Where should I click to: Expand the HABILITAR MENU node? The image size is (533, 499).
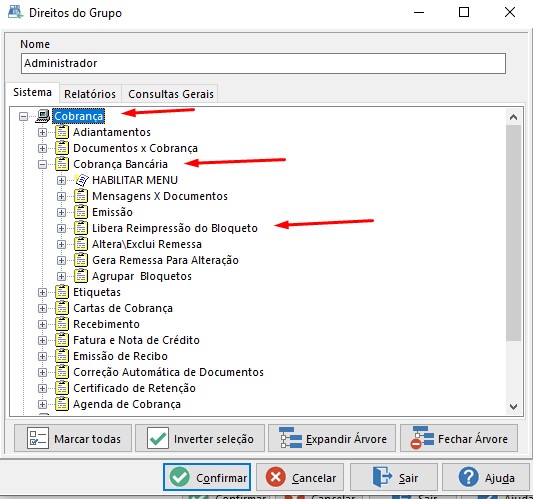[62, 180]
